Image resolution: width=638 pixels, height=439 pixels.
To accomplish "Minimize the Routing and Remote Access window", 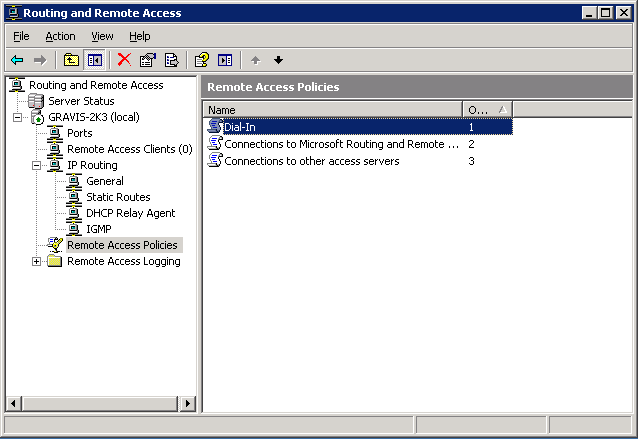I will pyautogui.click(x=589, y=13).
